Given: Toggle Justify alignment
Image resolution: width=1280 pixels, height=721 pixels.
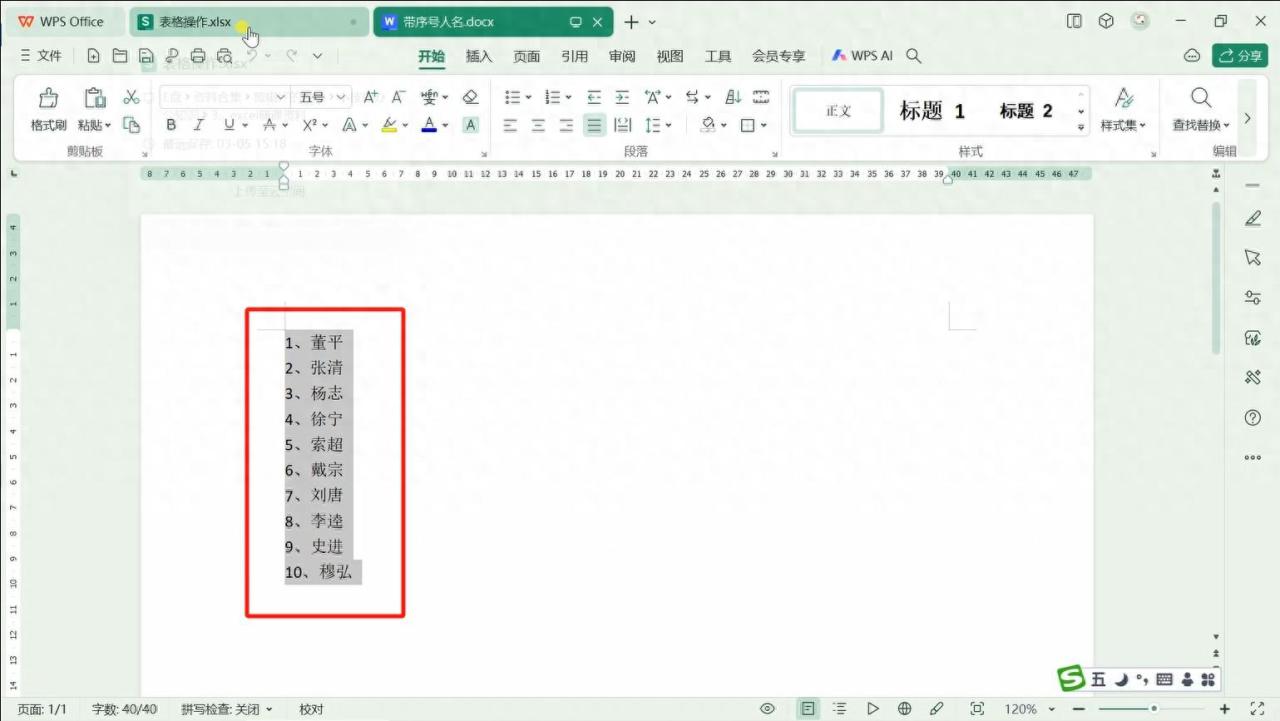Looking at the screenshot, I should click(595, 125).
